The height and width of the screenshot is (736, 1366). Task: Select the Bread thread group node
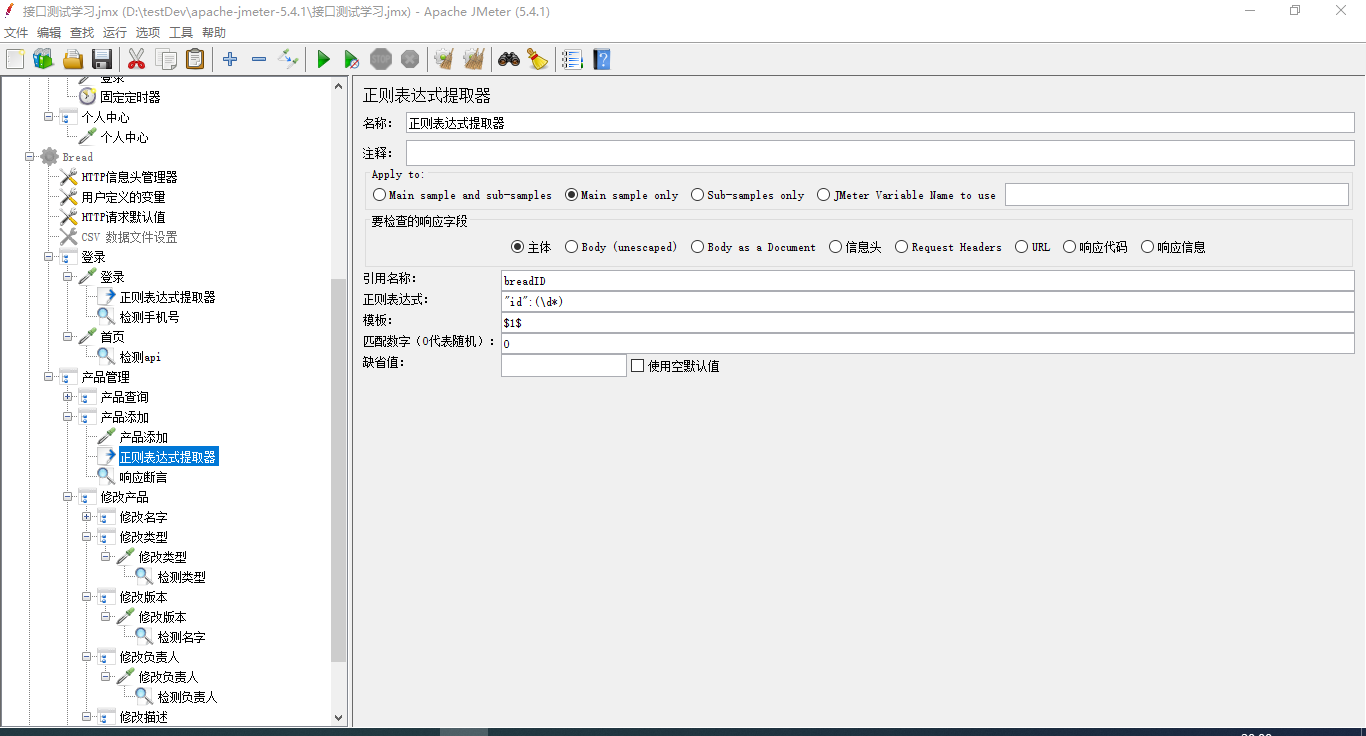tap(77, 157)
